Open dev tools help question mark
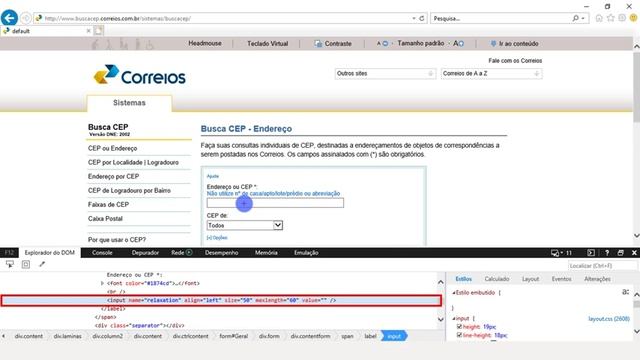 click(607, 253)
